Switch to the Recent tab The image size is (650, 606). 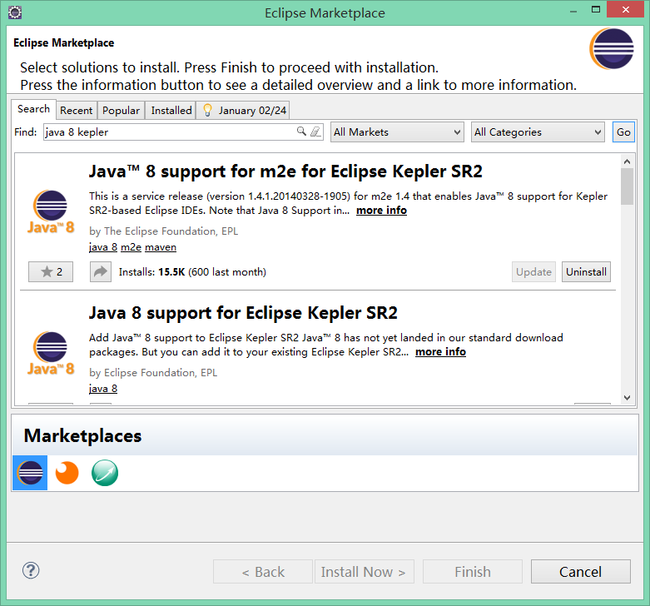point(76,111)
